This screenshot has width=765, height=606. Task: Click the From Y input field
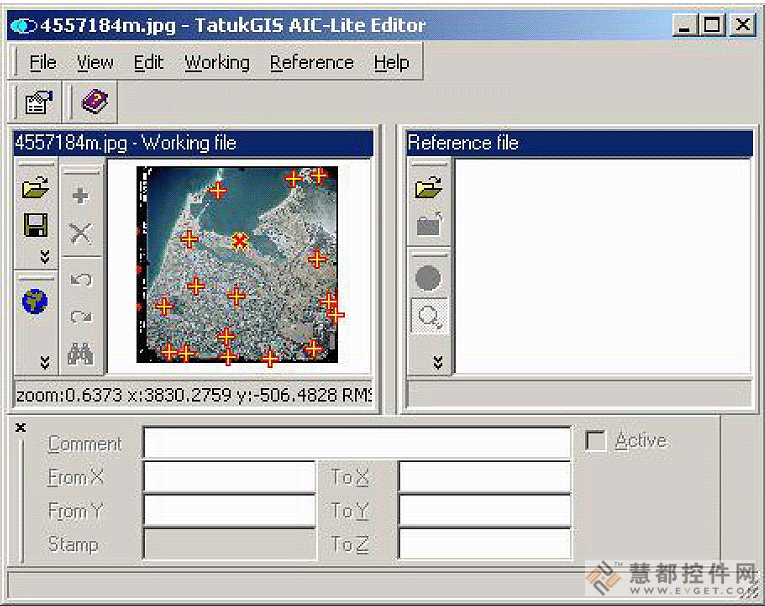[229, 511]
